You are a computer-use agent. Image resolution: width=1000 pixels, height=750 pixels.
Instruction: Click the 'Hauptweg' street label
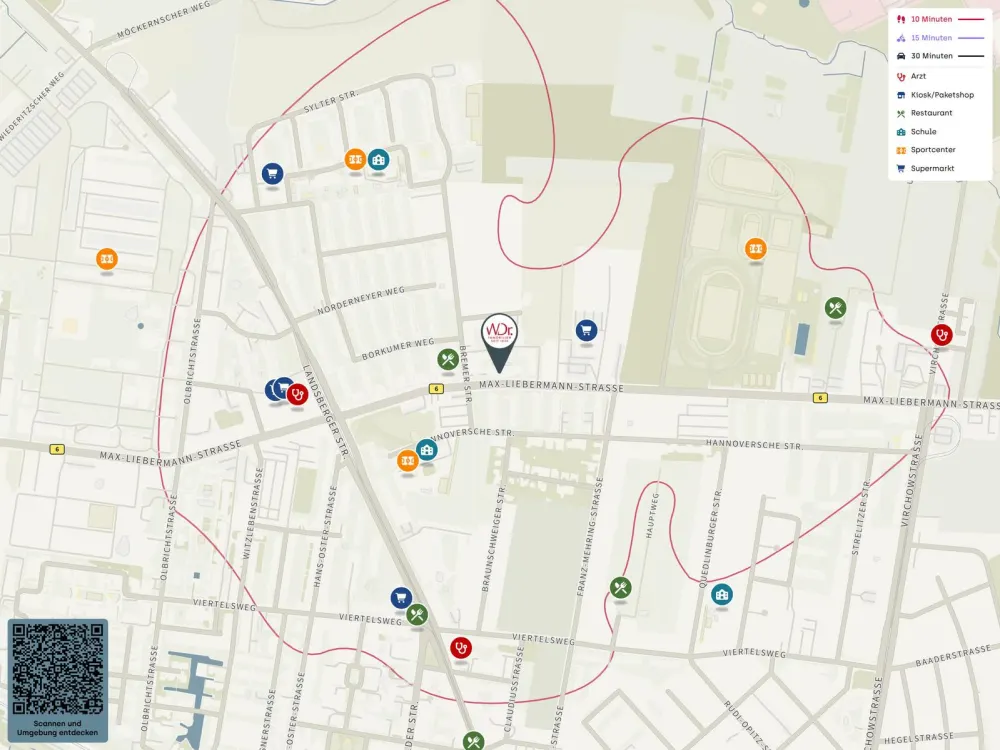tap(652, 515)
